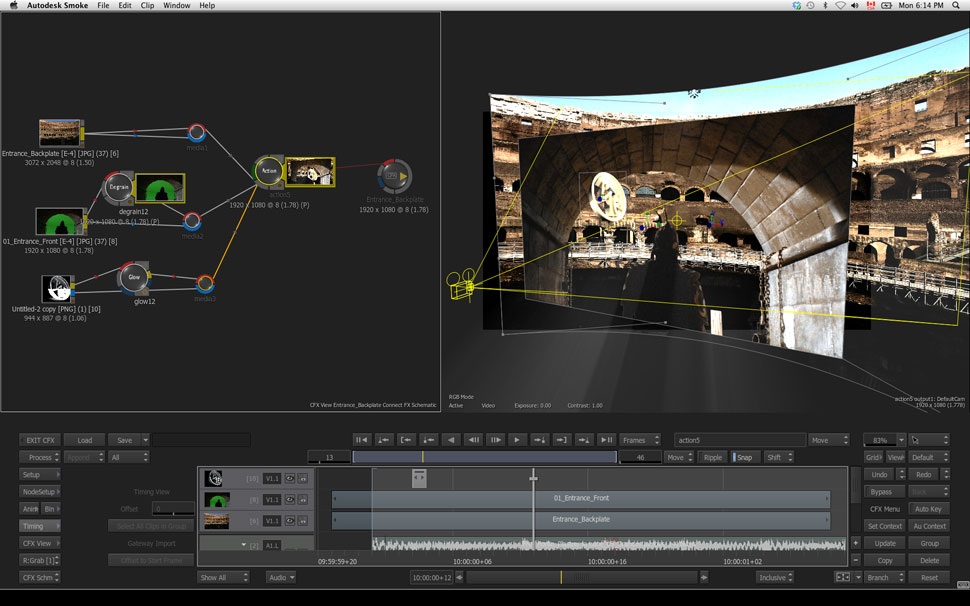Toggle visibility eye on the top V1.1 track

[x=290, y=479]
